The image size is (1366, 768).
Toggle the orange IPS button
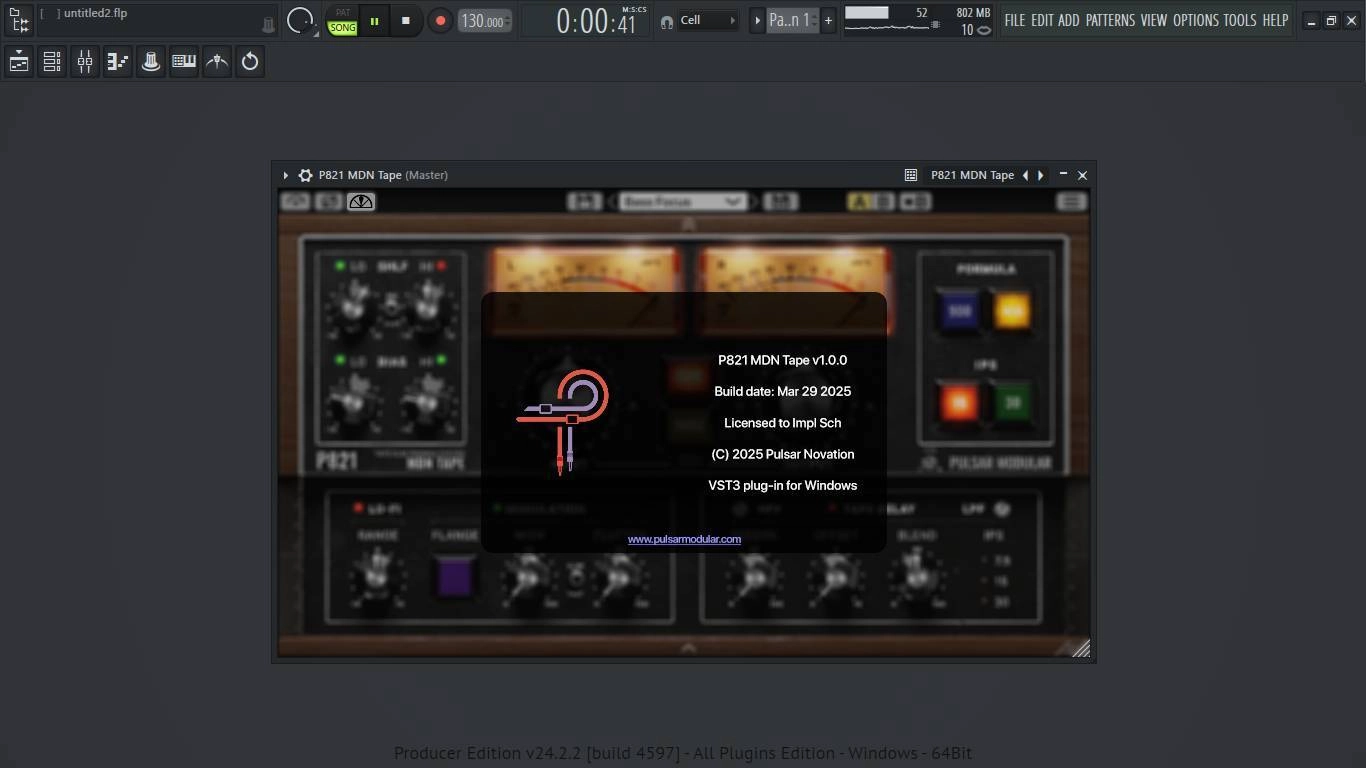click(x=958, y=402)
